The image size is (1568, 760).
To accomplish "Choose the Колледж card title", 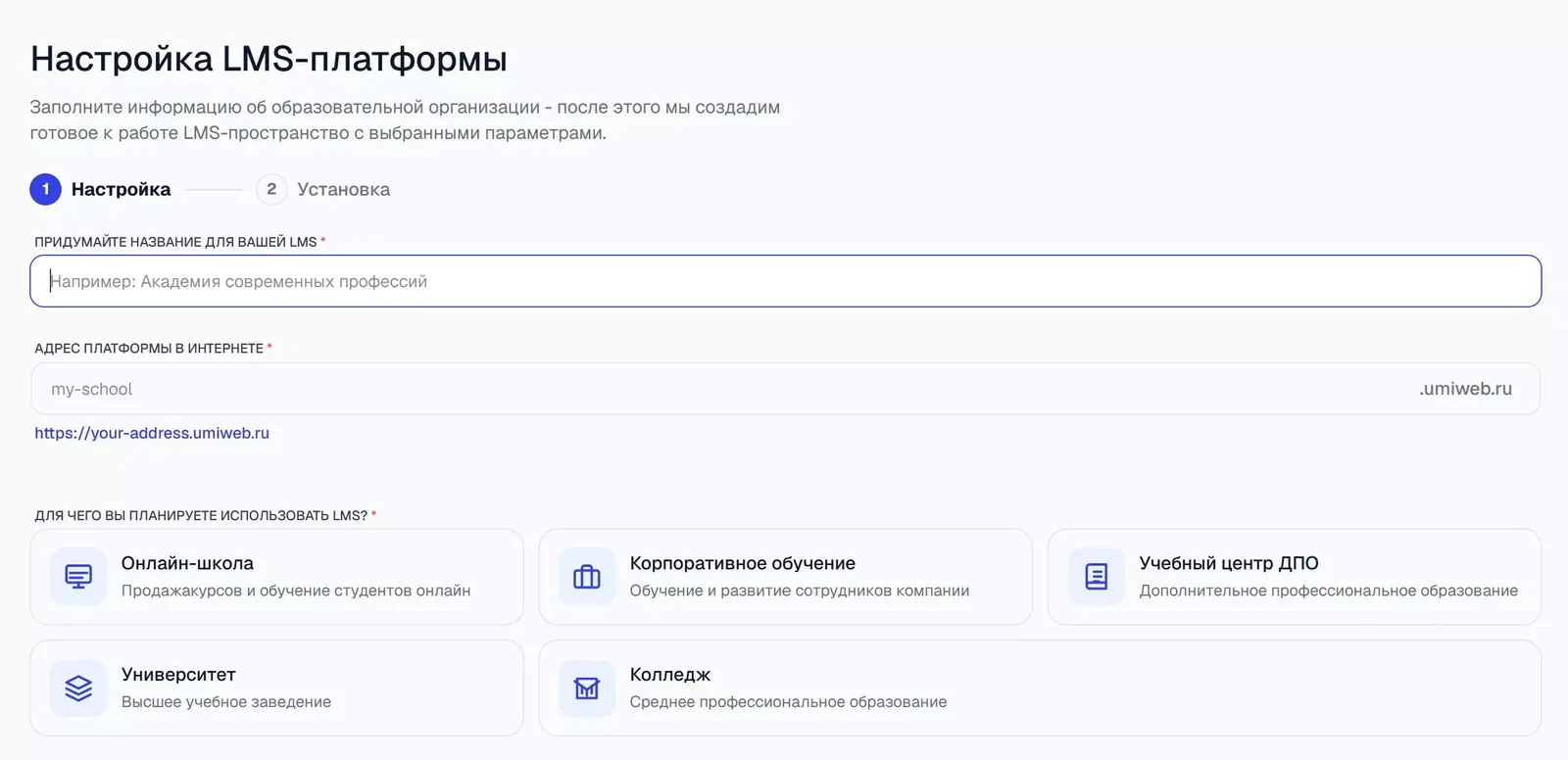I will tap(670, 675).
